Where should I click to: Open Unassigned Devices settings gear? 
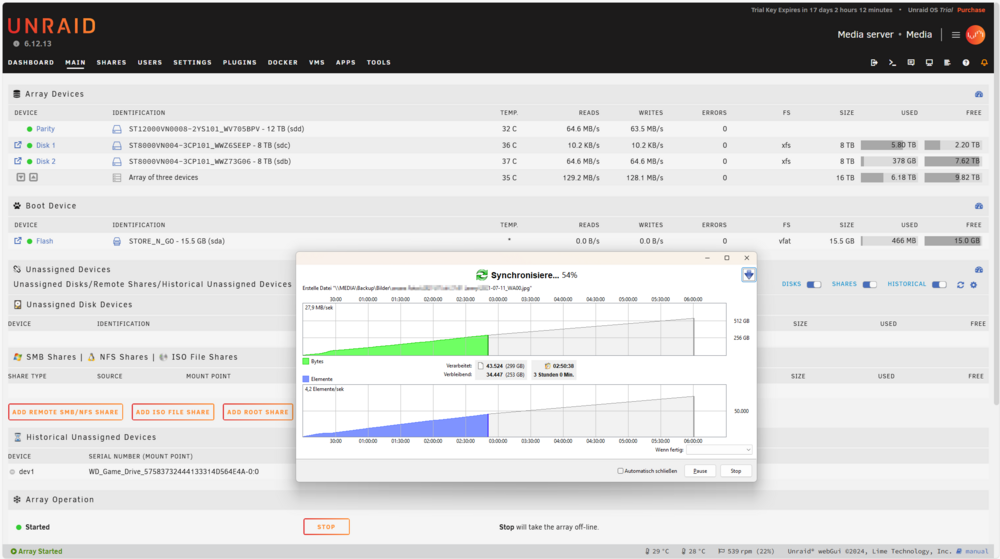click(x=974, y=285)
